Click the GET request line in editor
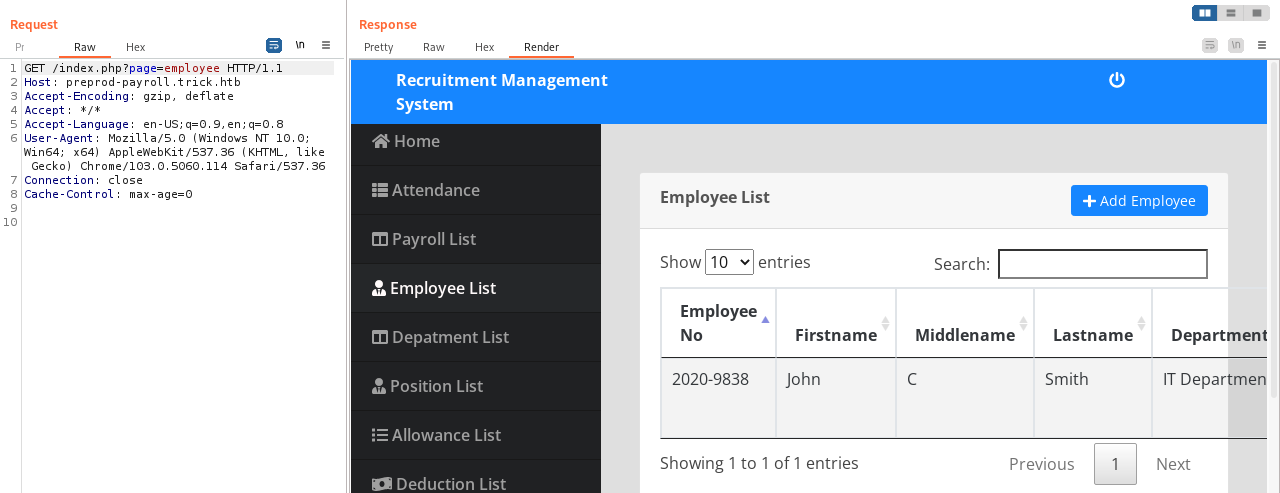The width and height of the screenshot is (1280, 493). tap(153, 68)
